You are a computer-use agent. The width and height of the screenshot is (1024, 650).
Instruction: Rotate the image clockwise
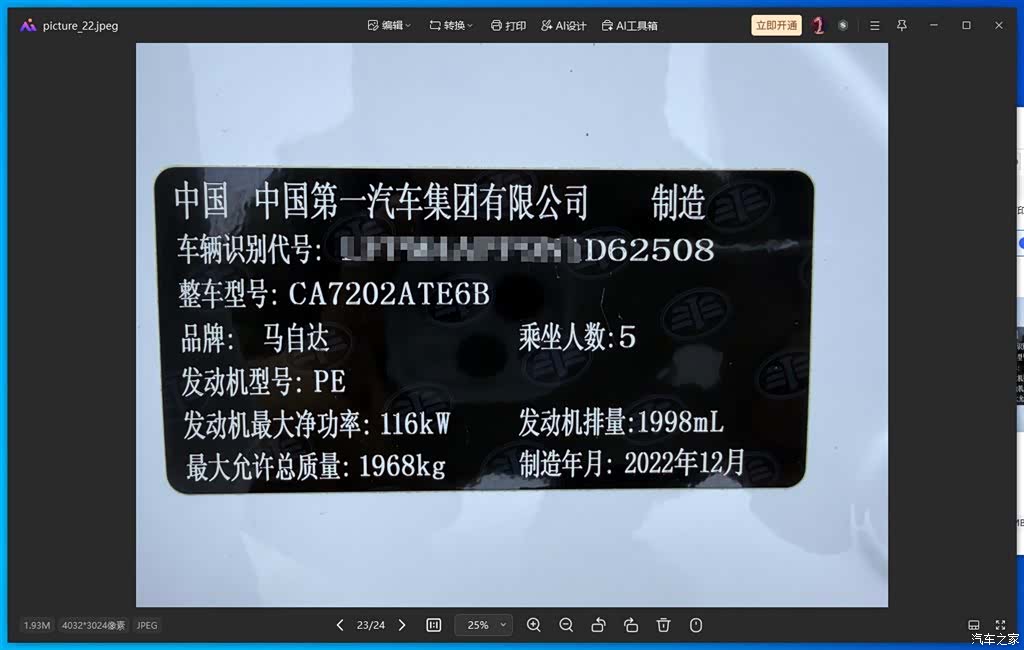coord(631,625)
